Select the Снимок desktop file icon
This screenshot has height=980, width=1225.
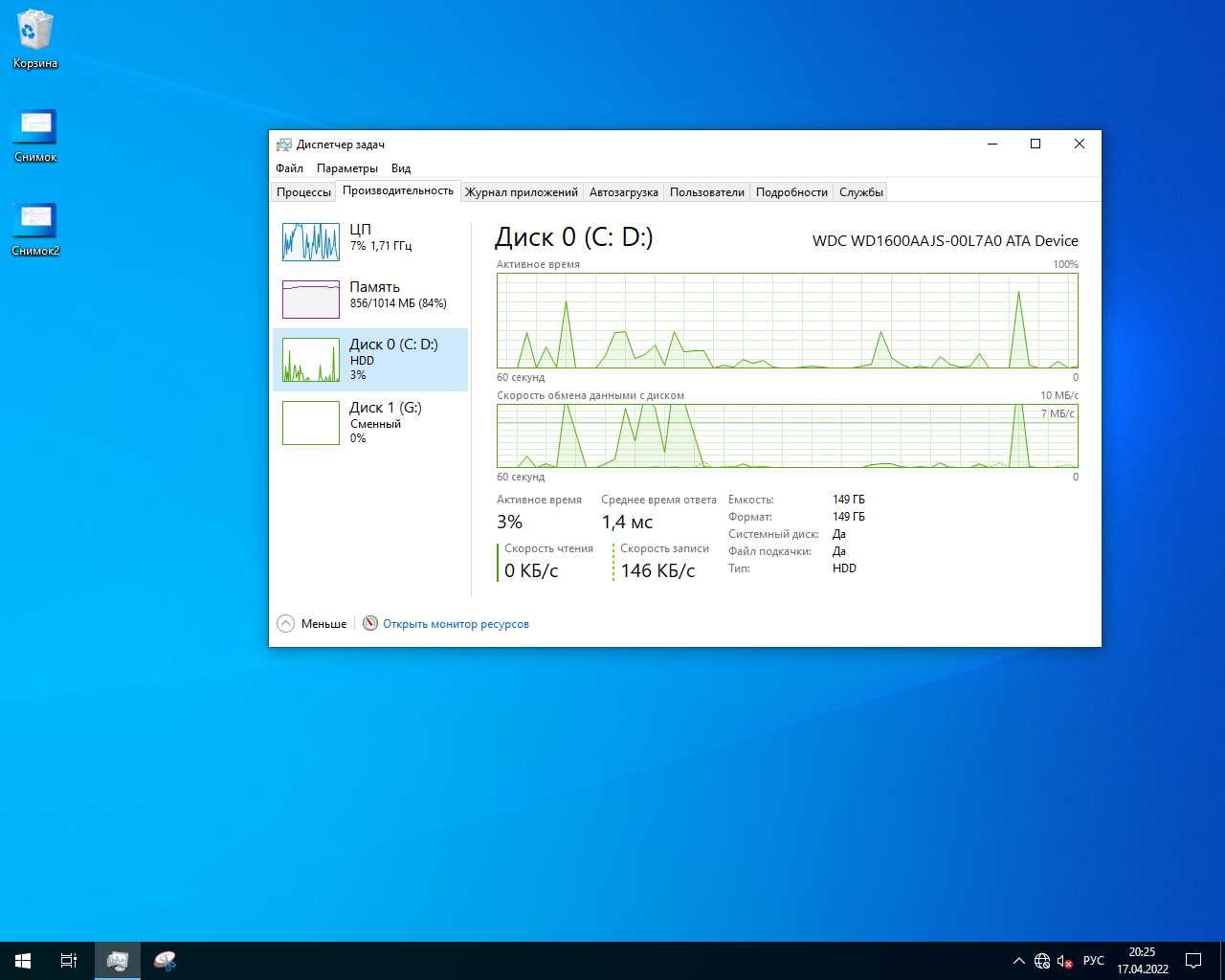[35, 135]
